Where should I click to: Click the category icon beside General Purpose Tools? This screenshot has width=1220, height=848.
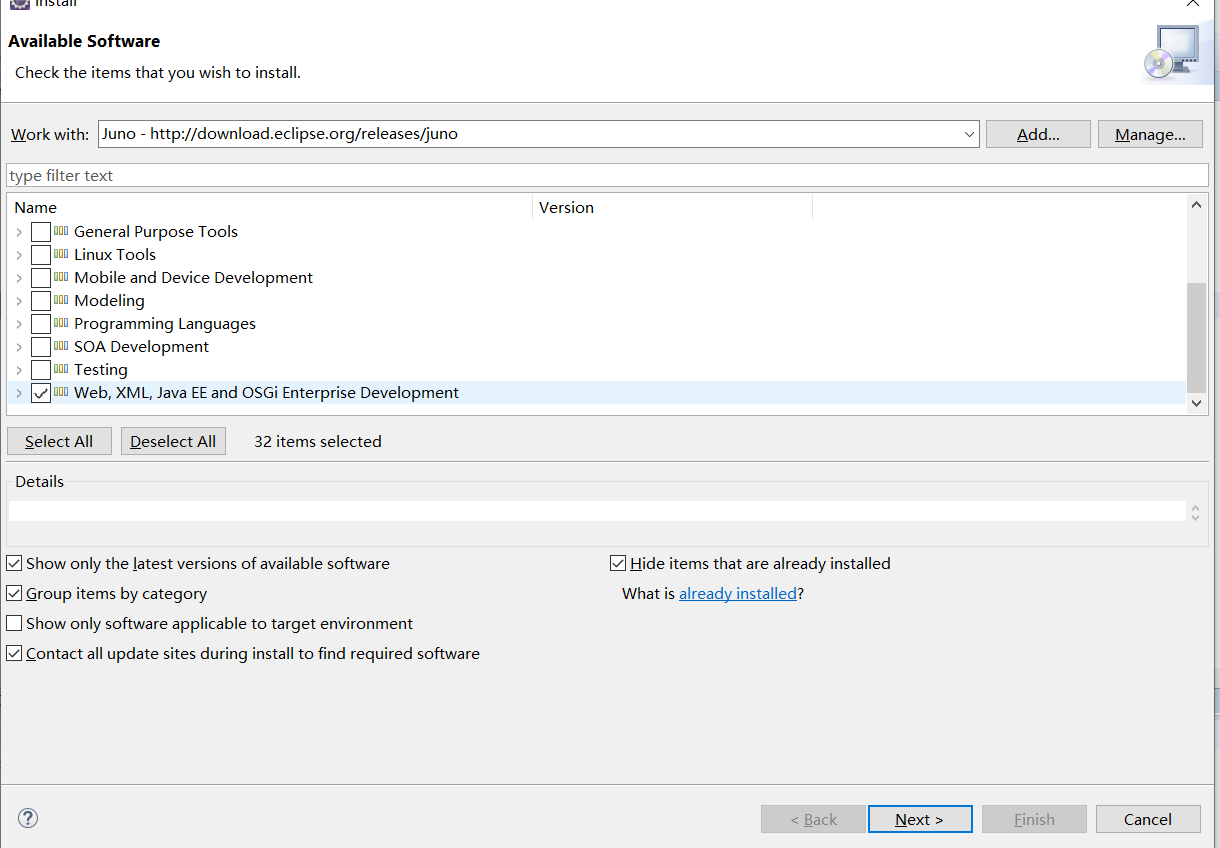tap(59, 231)
